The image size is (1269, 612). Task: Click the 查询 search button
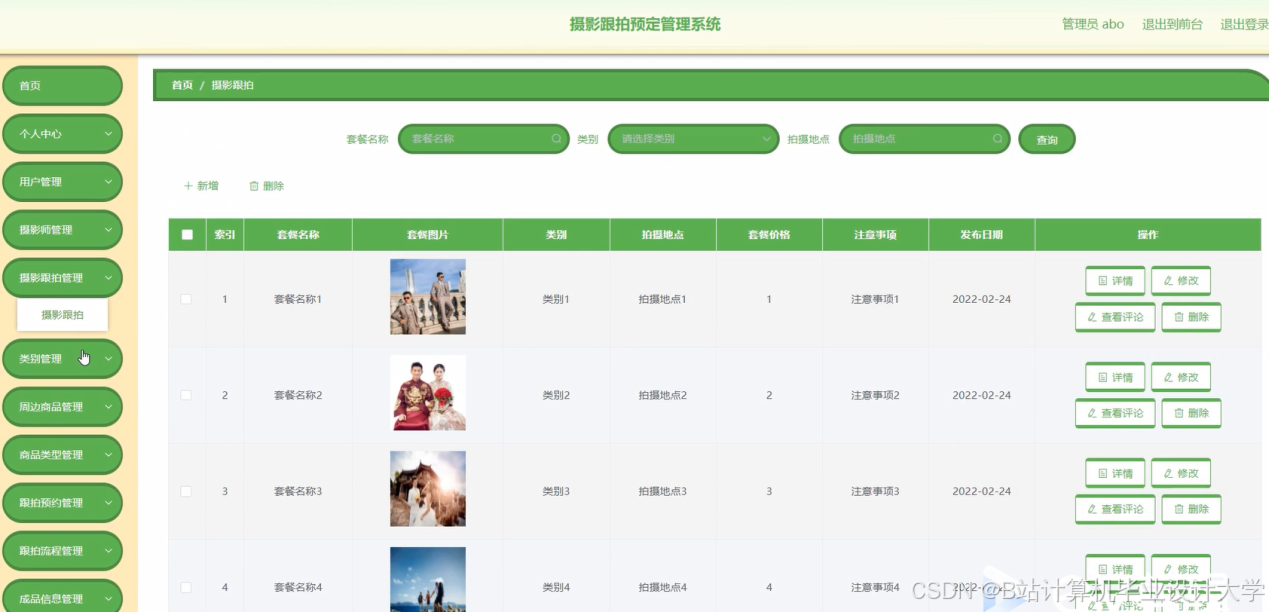pos(1047,140)
